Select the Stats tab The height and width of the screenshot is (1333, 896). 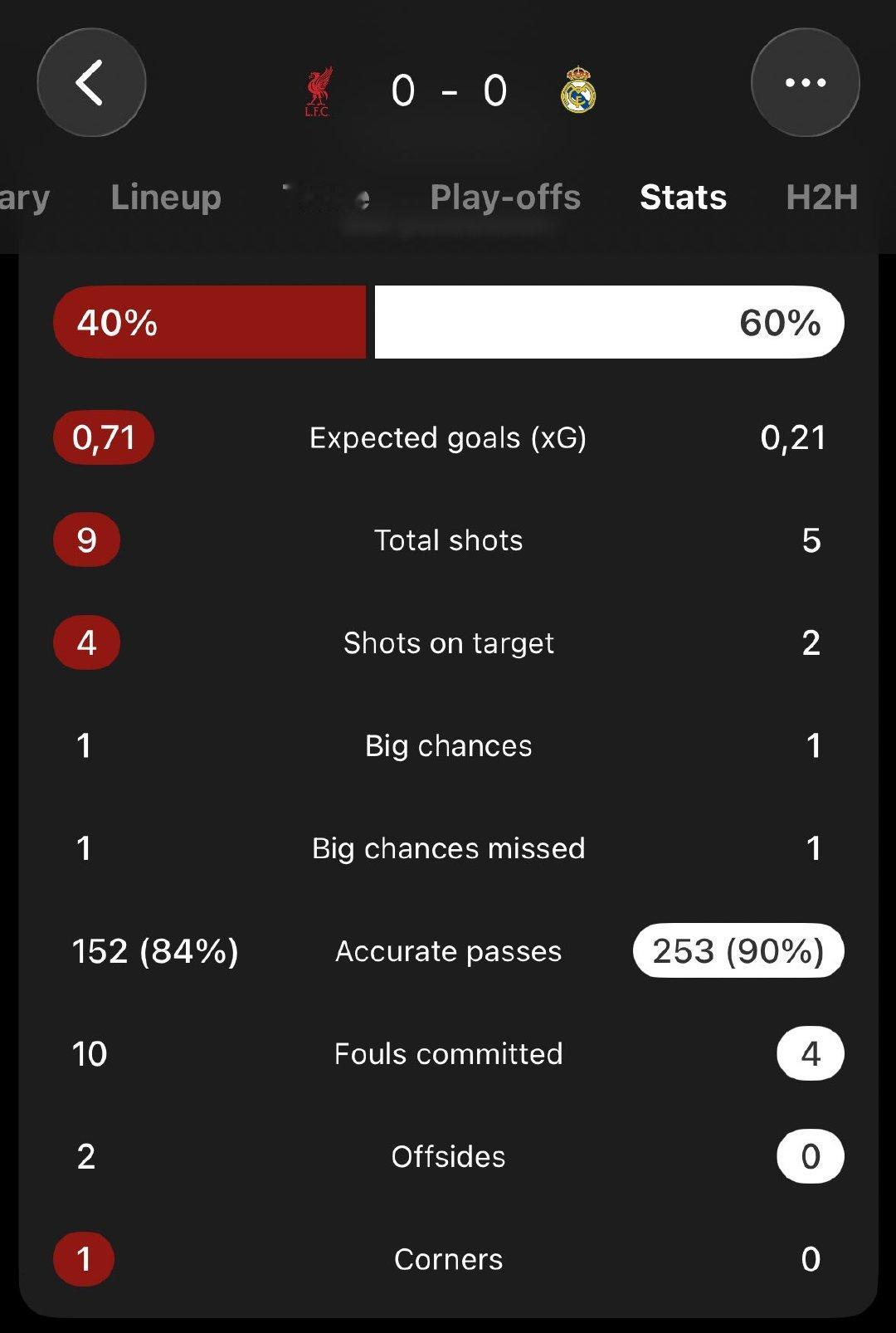[683, 198]
